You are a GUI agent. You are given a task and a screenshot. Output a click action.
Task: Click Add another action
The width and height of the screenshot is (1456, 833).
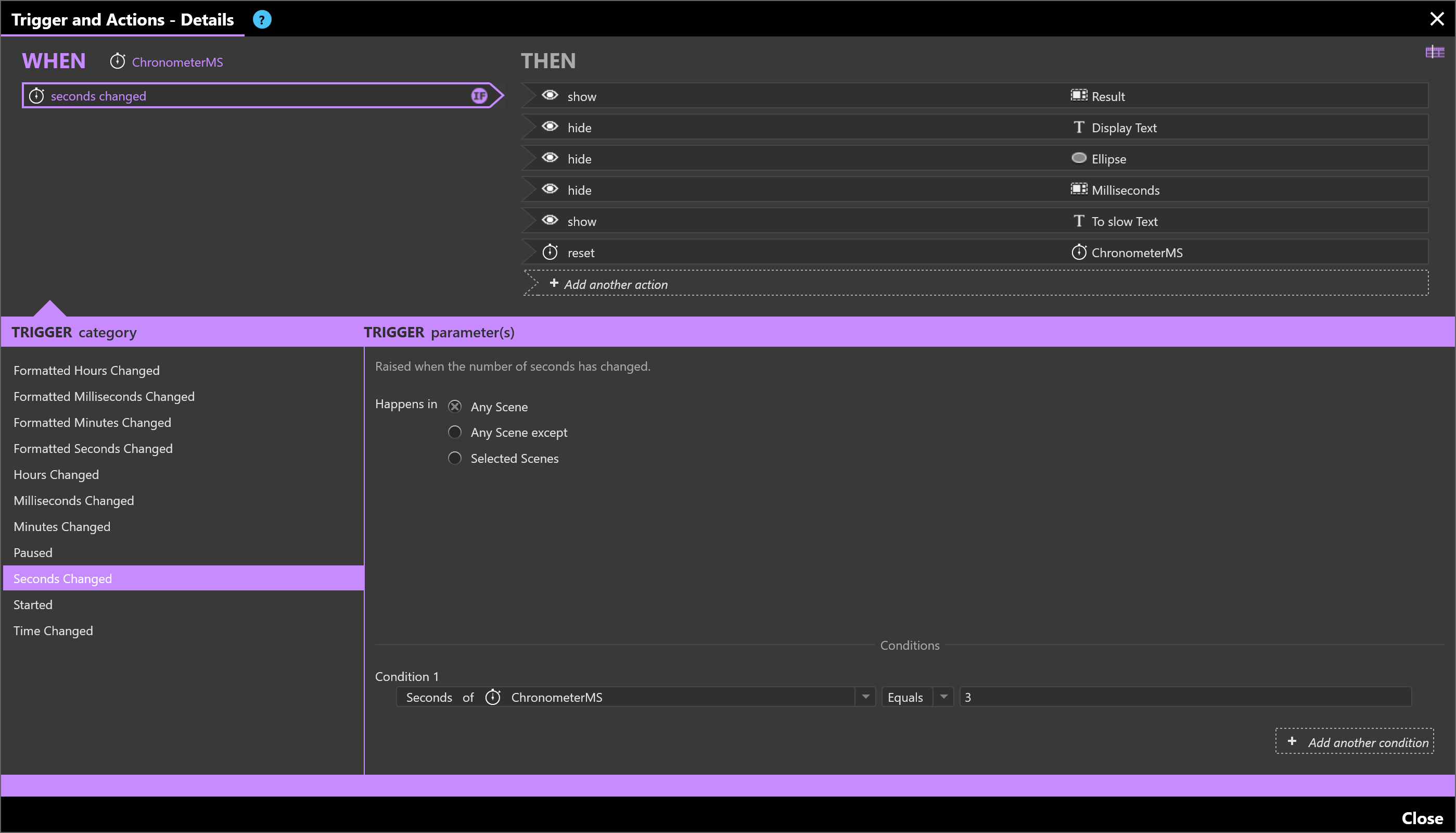coord(975,283)
